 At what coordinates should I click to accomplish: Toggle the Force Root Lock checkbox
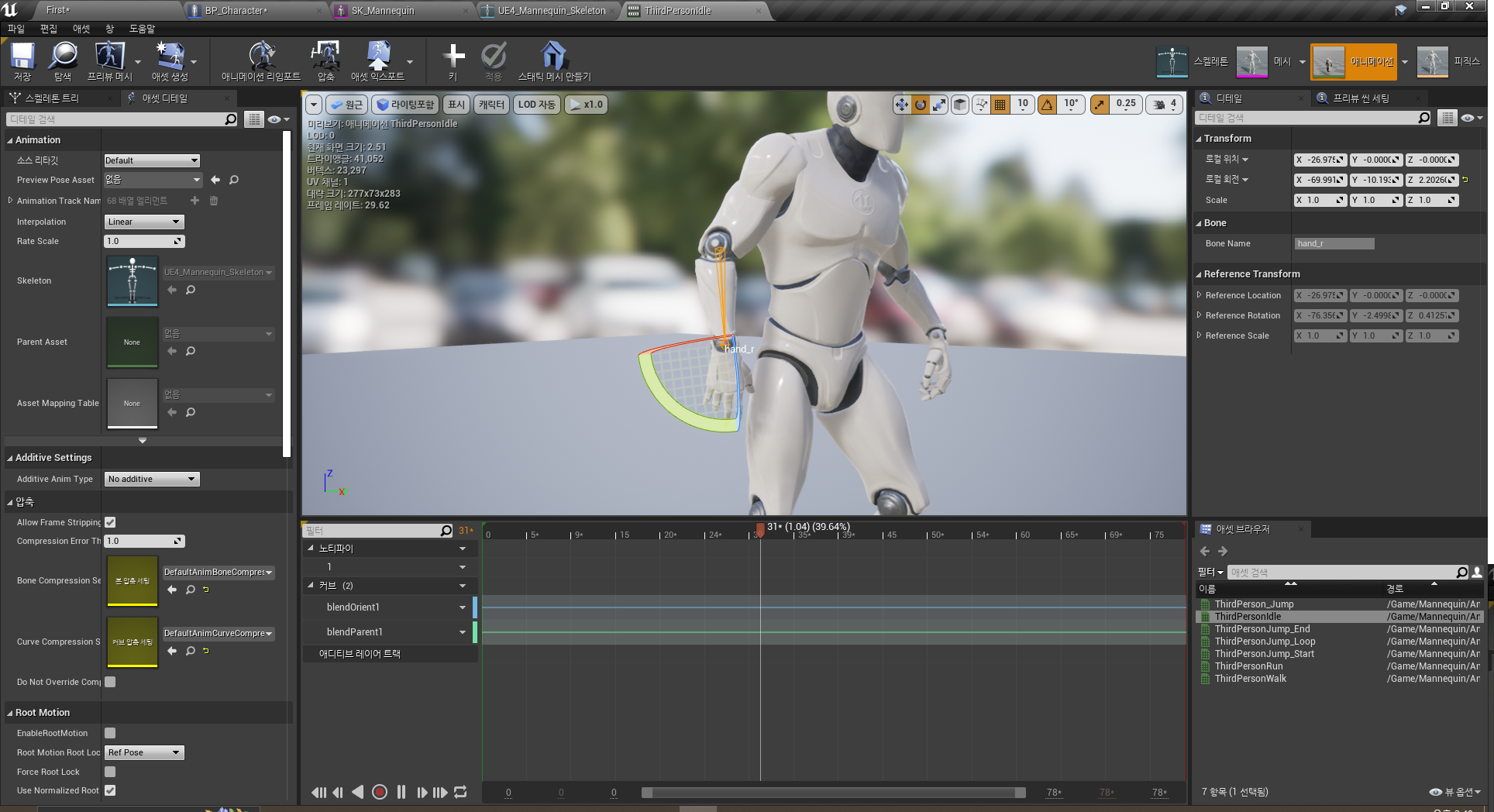click(x=110, y=772)
